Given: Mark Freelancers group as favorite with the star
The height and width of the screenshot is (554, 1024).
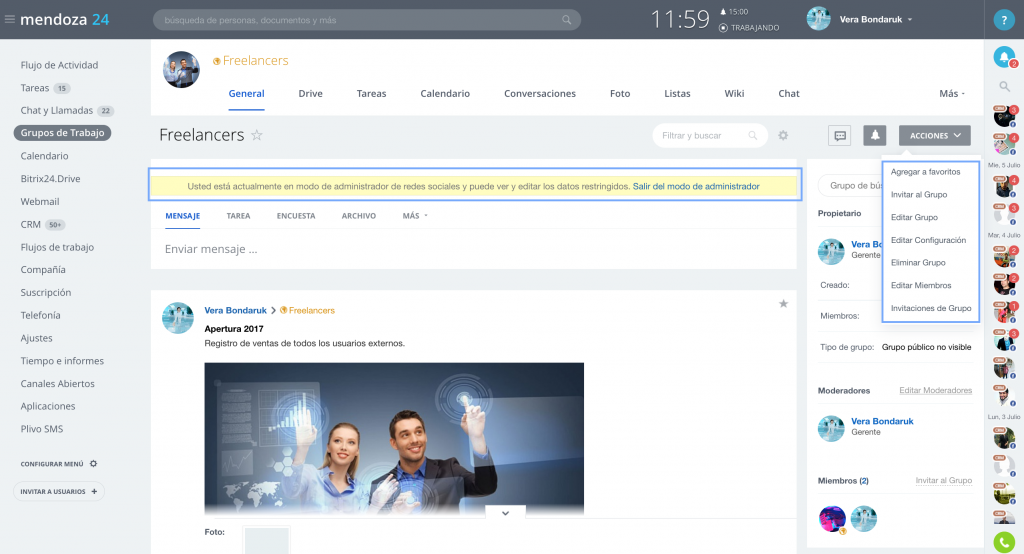Looking at the screenshot, I should click(x=257, y=135).
